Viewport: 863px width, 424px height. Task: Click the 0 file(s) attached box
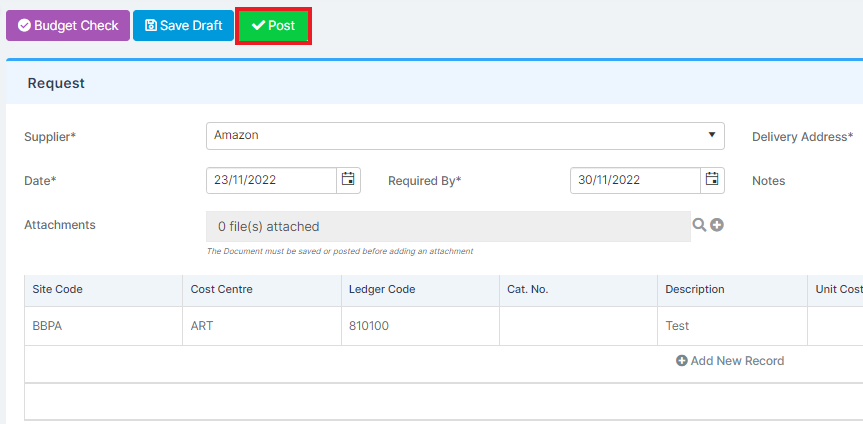pyautogui.click(x=449, y=226)
